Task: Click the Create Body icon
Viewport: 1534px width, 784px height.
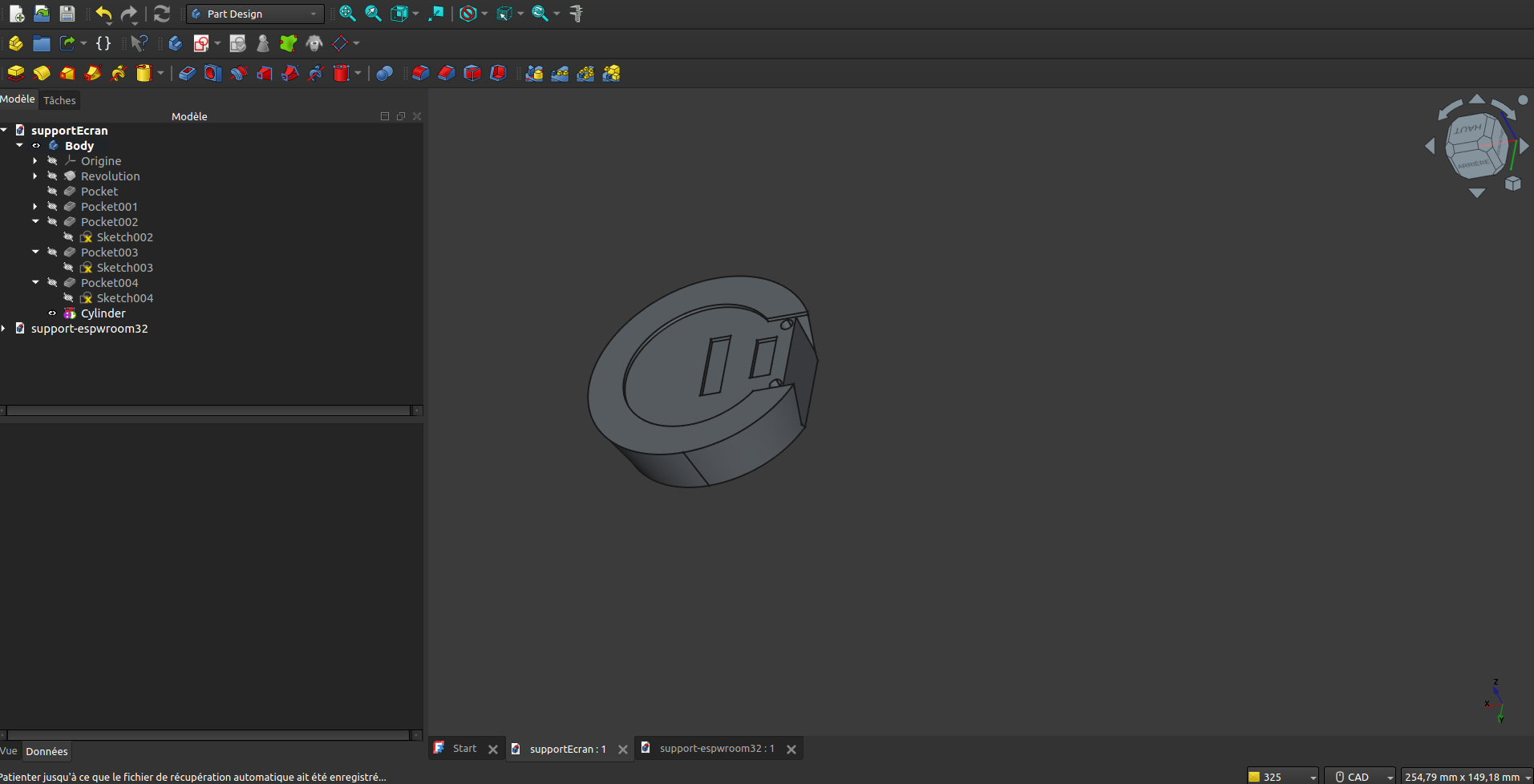Action: coord(175,43)
